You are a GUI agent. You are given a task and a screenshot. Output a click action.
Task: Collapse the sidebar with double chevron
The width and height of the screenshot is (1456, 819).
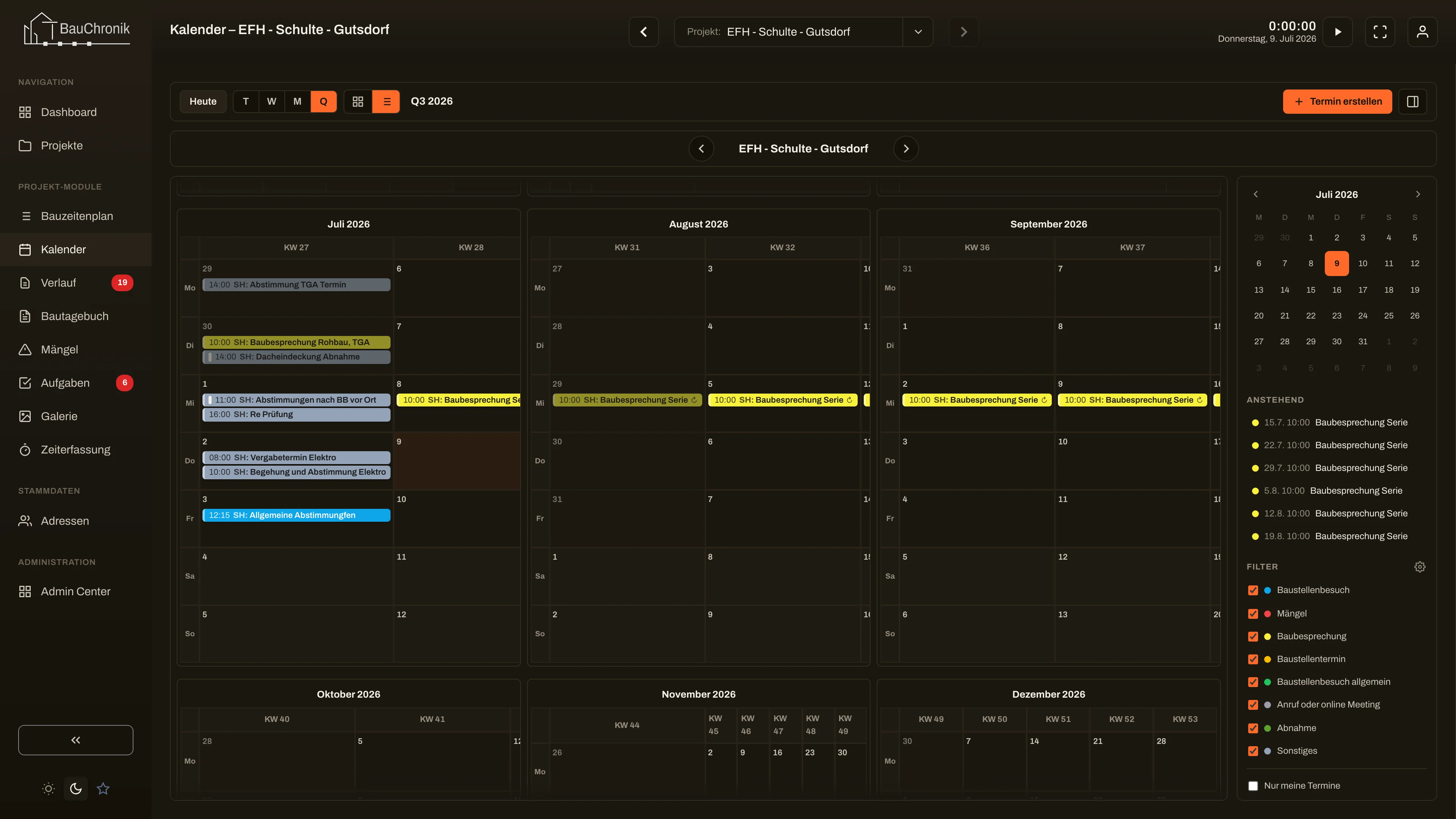pyautogui.click(x=76, y=740)
